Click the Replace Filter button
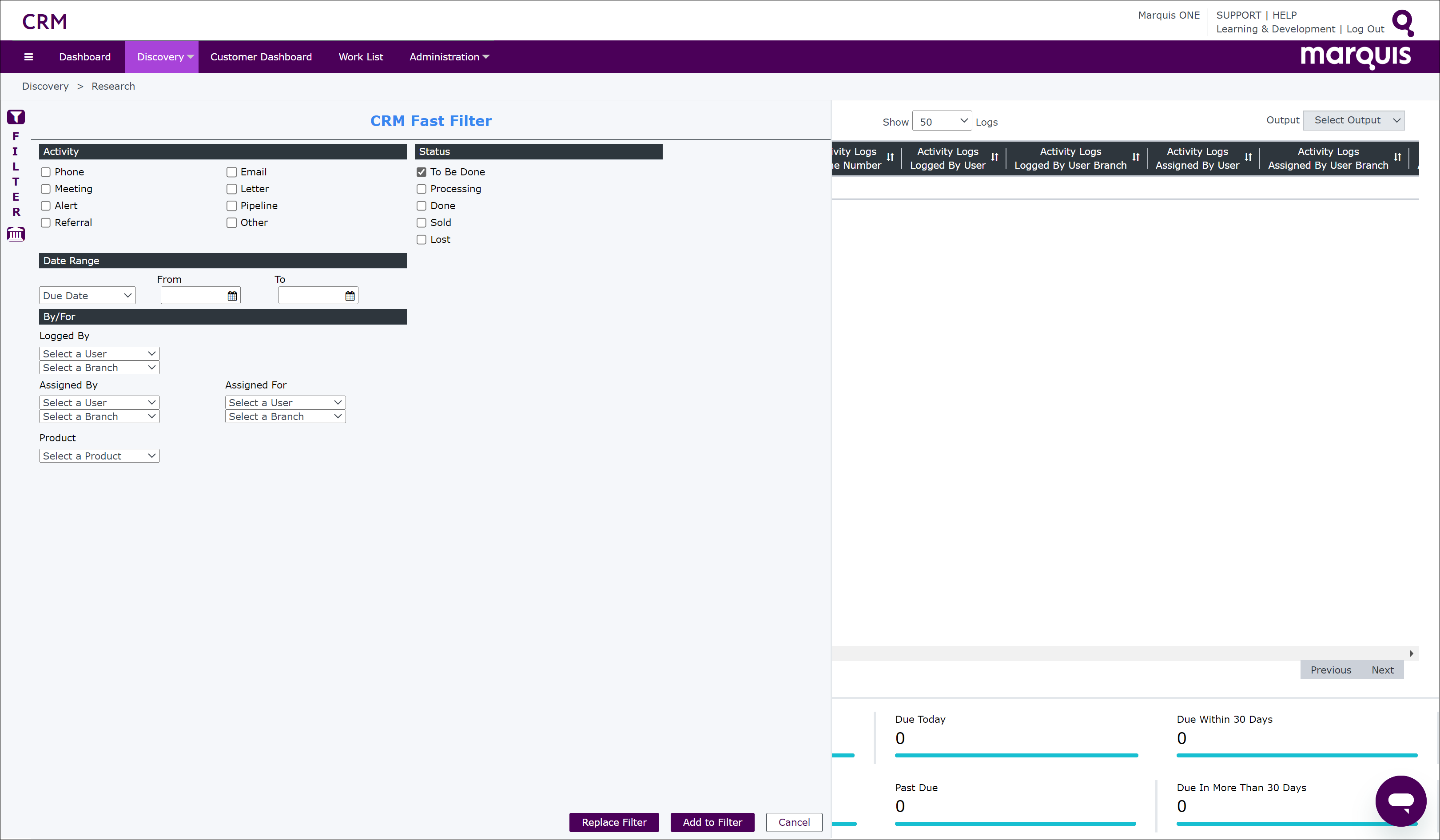1440x840 pixels. click(x=614, y=822)
